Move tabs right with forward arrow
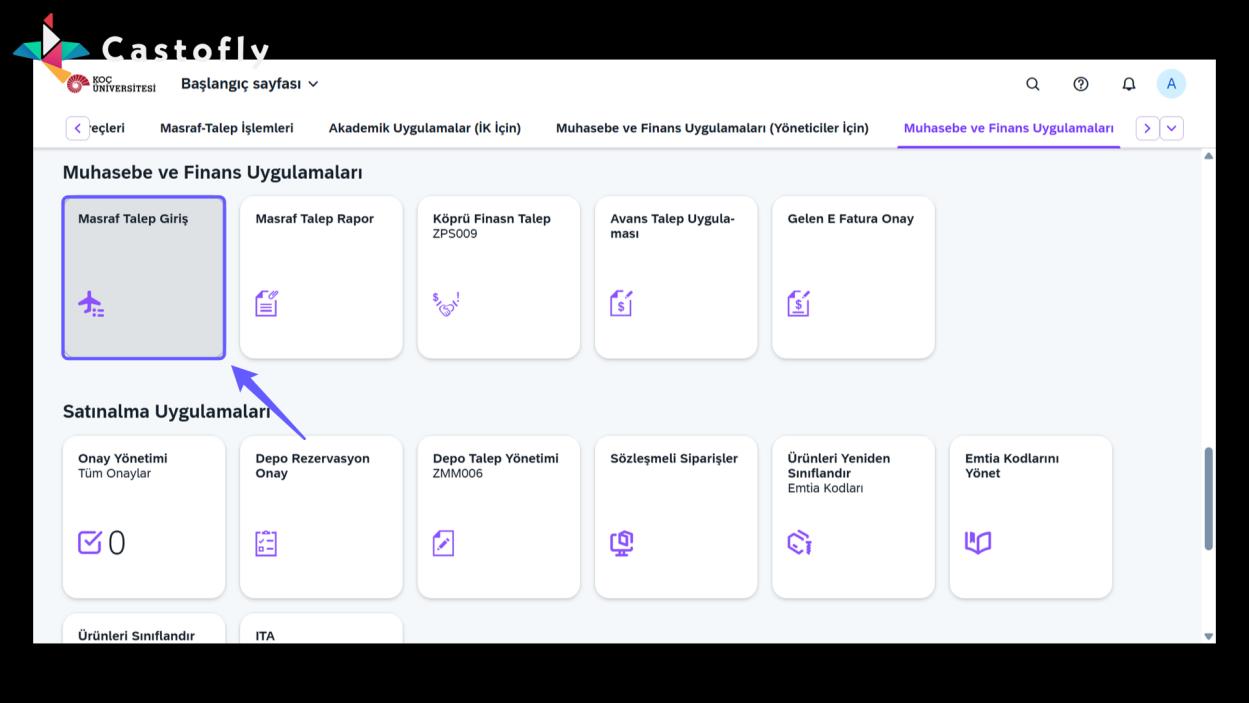 1147,128
